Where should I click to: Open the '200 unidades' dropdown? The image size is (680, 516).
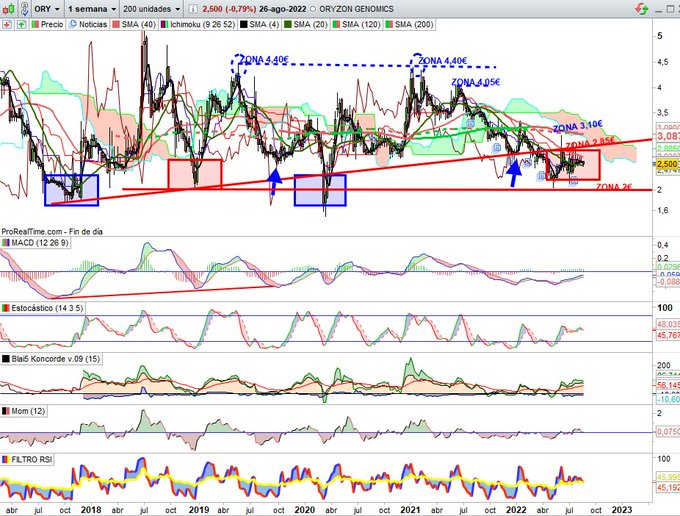click(151, 9)
